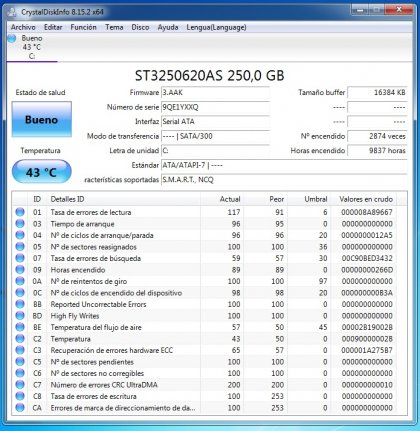420x431 pixels.
Task: Click the power-on count 2874 veces
Action: click(x=377, y=136)
